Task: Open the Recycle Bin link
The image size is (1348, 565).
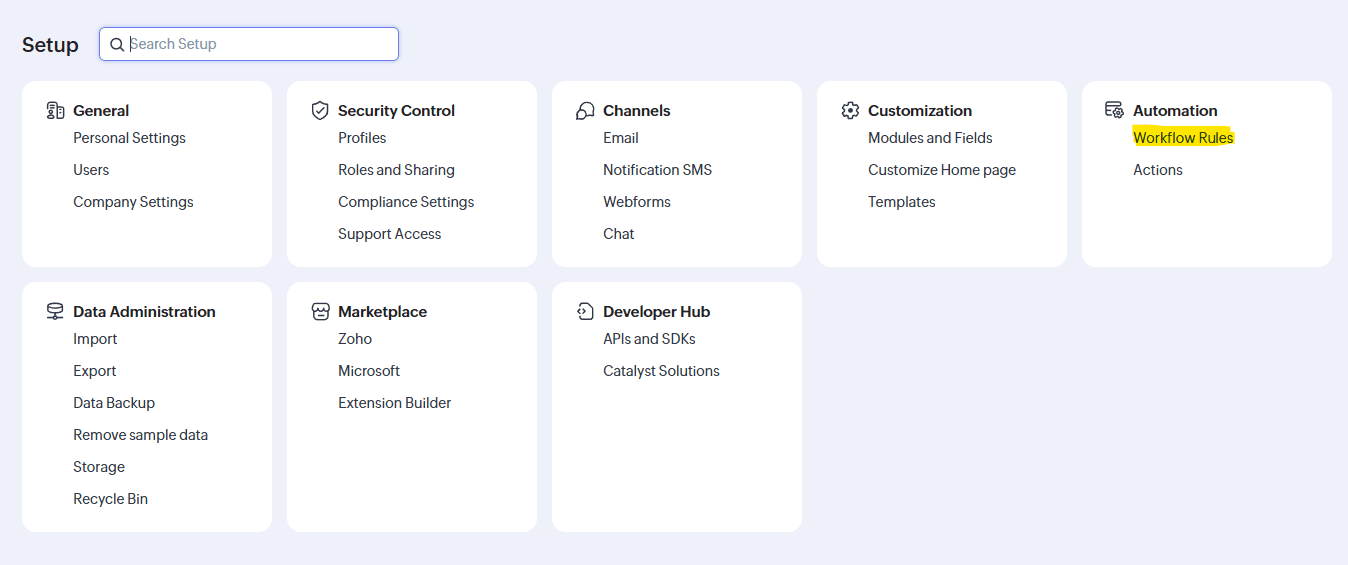Action: pyautogui.click(x=110, y=499)
